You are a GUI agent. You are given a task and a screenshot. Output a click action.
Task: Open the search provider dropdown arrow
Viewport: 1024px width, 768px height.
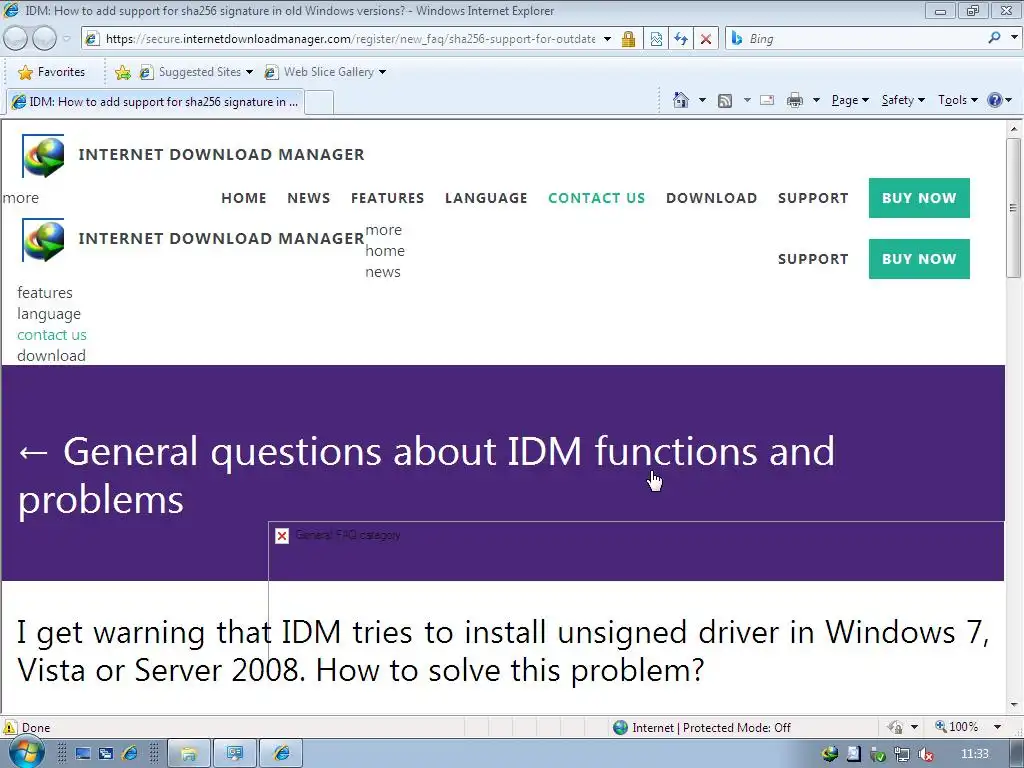pos(1014,38)
